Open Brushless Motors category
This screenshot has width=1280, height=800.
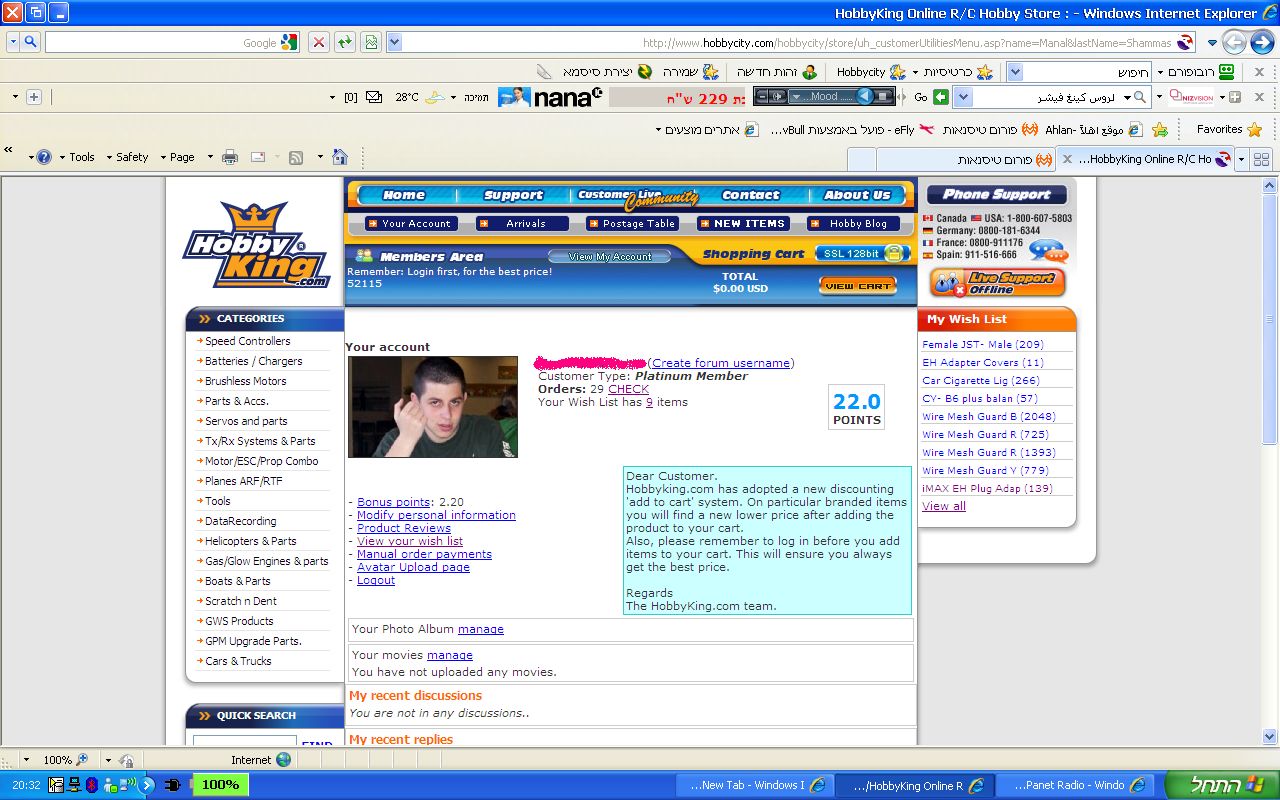(x=246, y=381)
